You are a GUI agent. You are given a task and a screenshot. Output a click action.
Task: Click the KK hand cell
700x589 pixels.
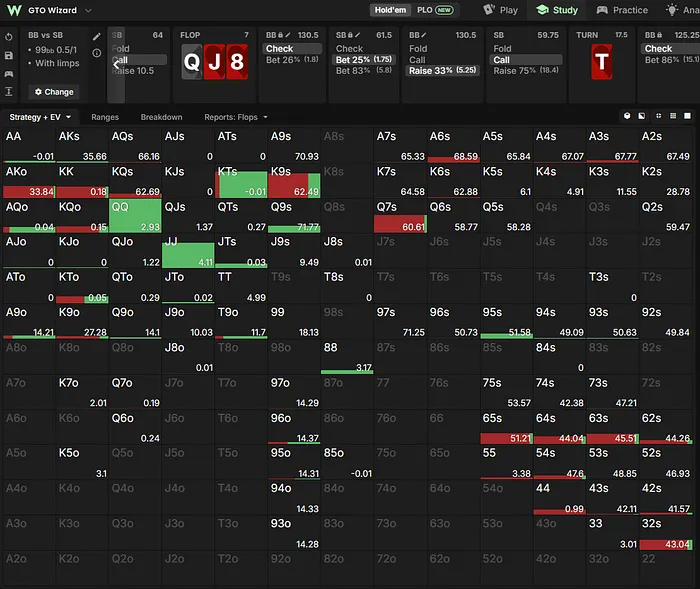pos(82,181)
